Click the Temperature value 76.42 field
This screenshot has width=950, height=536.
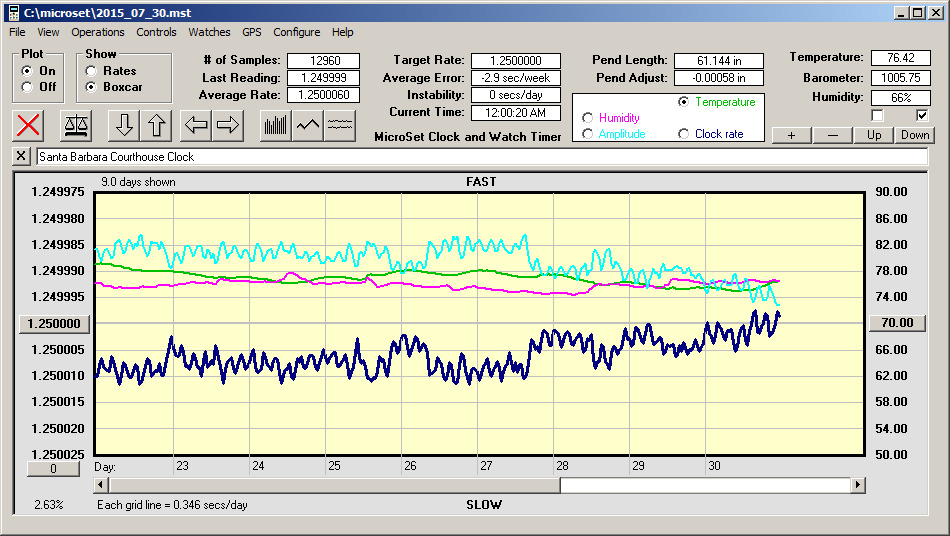900,58
